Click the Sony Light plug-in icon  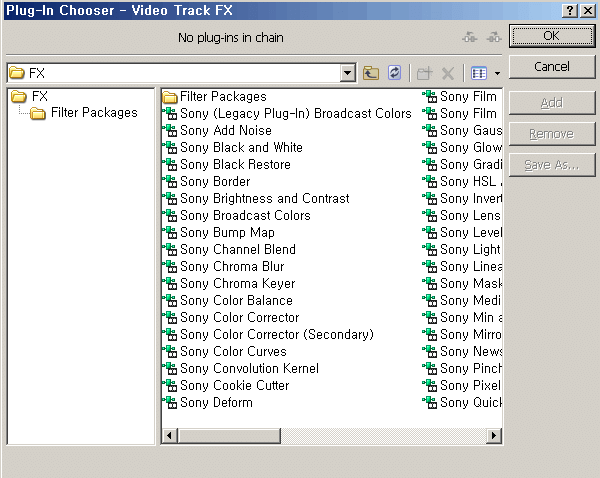tap(430, 250)
